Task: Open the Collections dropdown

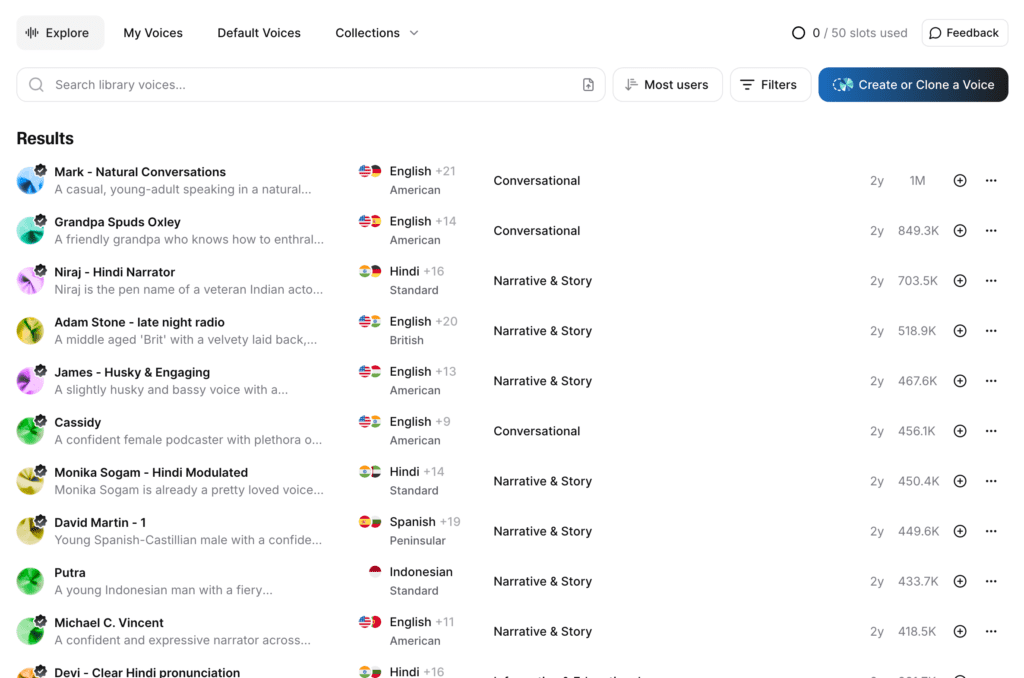Action: tap(376, 32)
